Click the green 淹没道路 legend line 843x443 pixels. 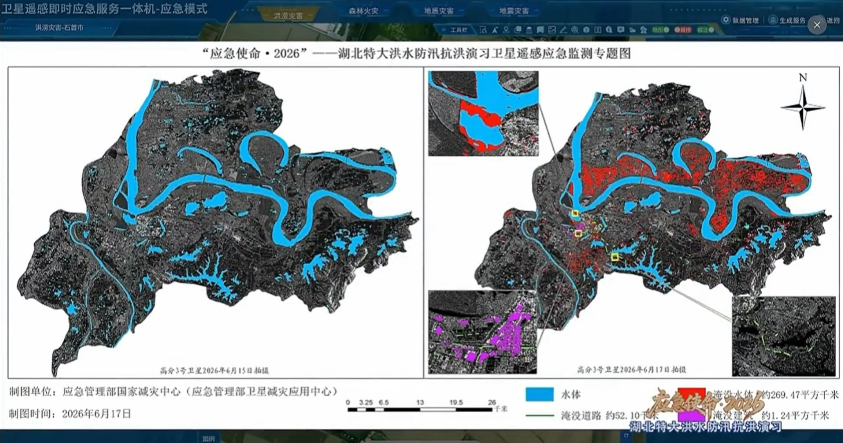539,416
